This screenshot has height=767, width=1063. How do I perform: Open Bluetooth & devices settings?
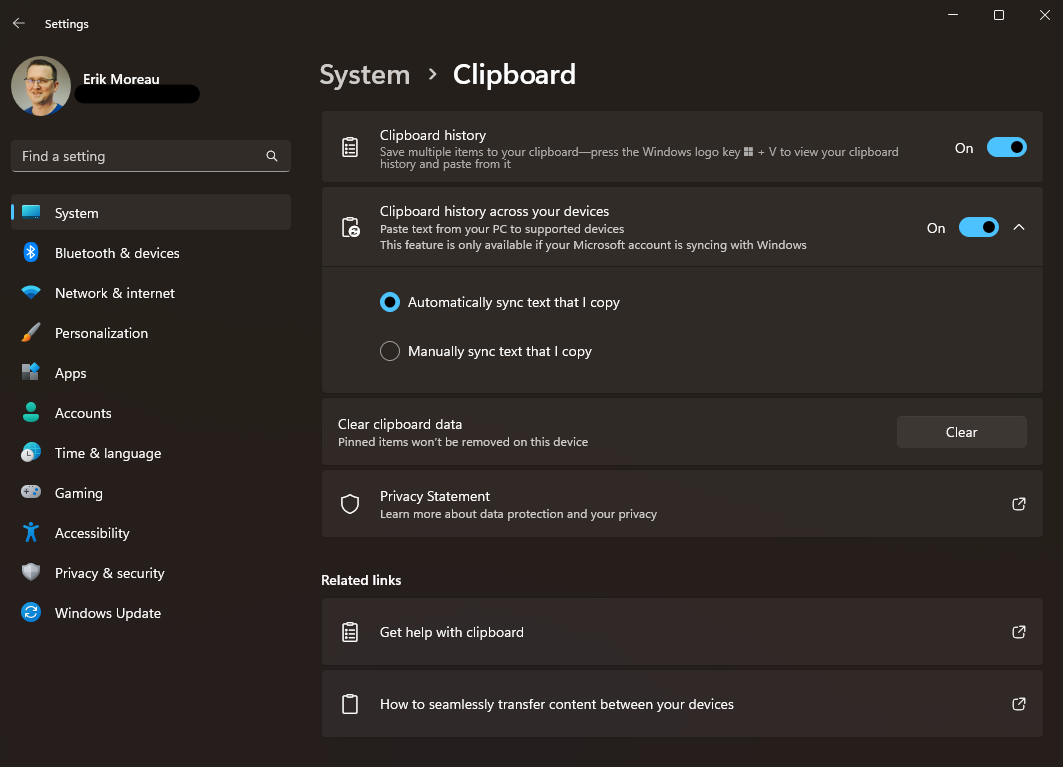click(x=117, y=253)
